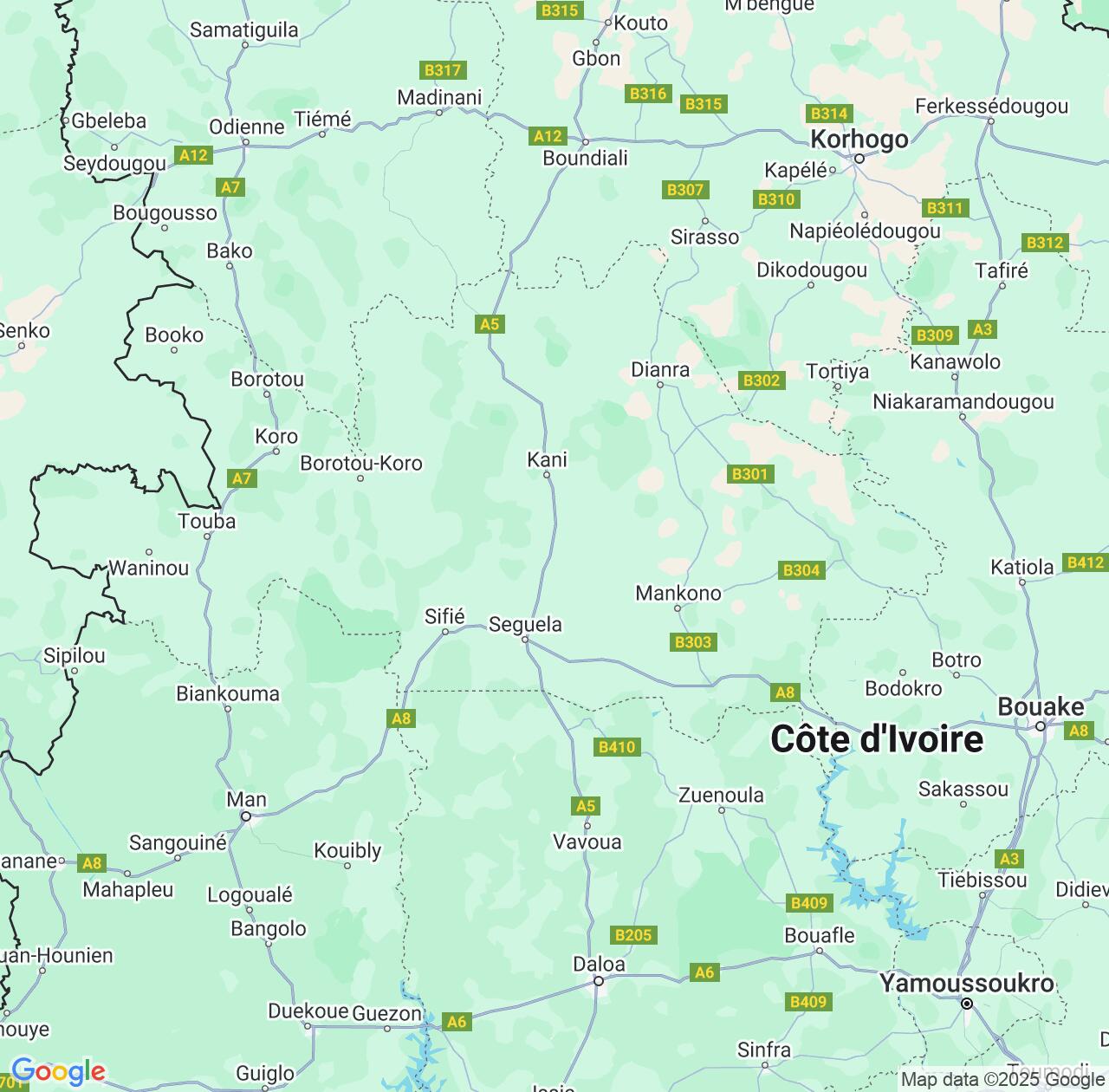Click the Côte d'Ivoire country label
1109x1092 pixels.
(877, 739)
